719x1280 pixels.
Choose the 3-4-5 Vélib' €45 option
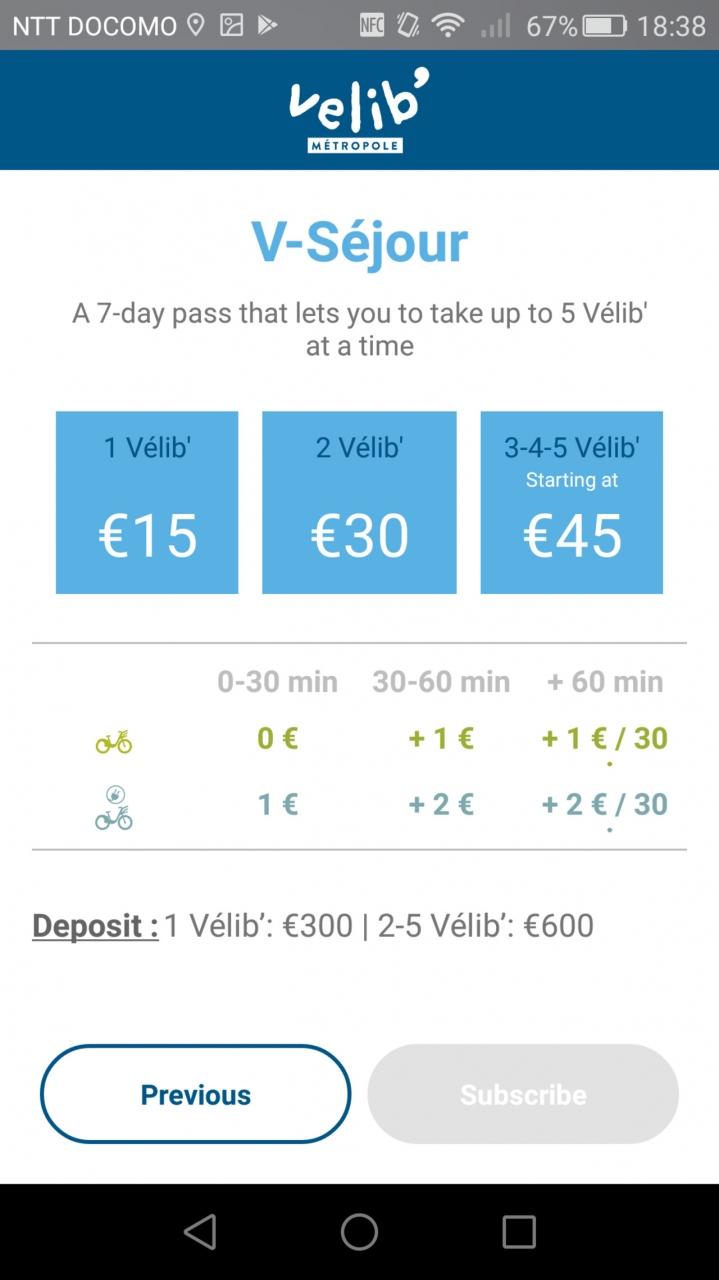(571, 502)
